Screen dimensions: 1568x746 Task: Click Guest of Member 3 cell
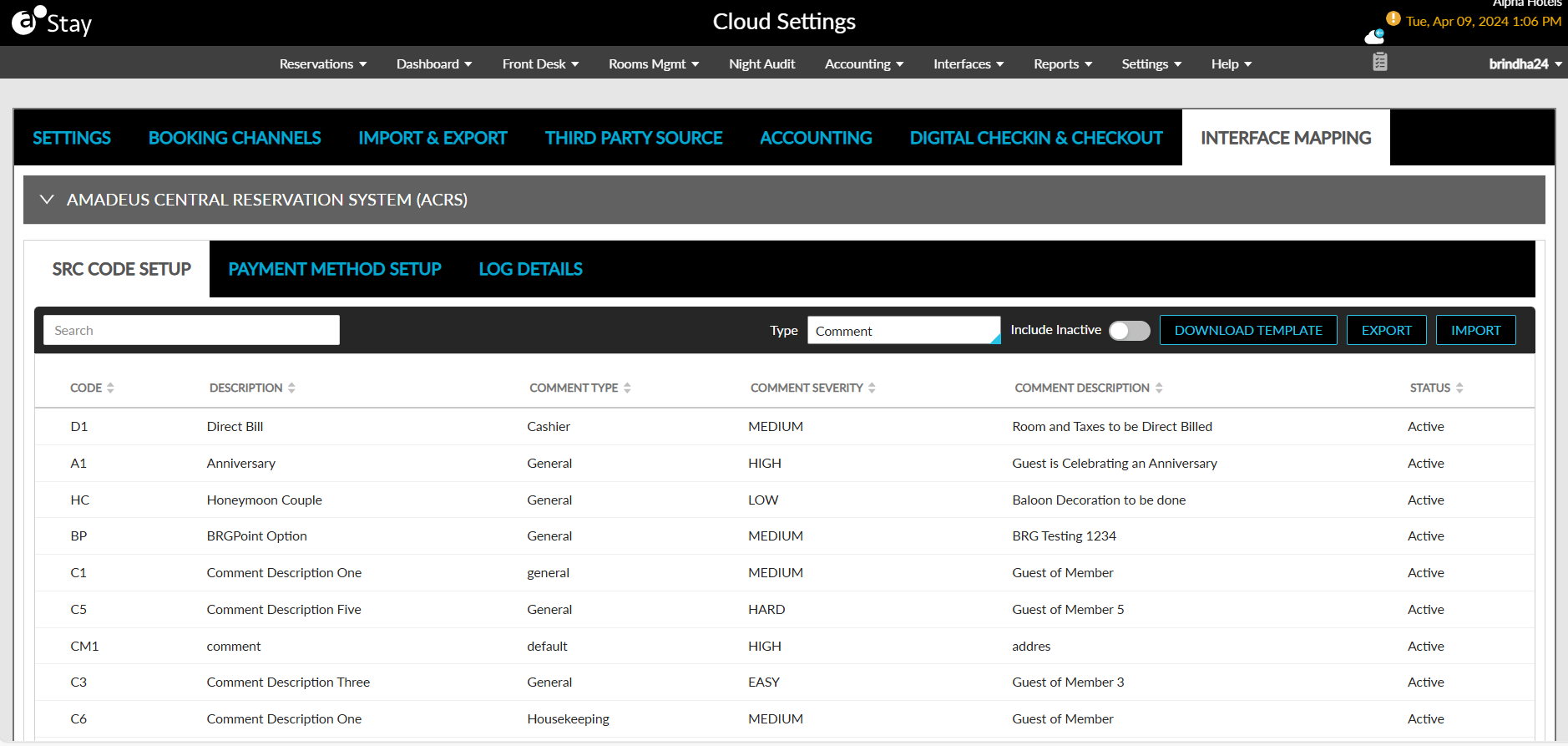click(x=1068, y=682)
